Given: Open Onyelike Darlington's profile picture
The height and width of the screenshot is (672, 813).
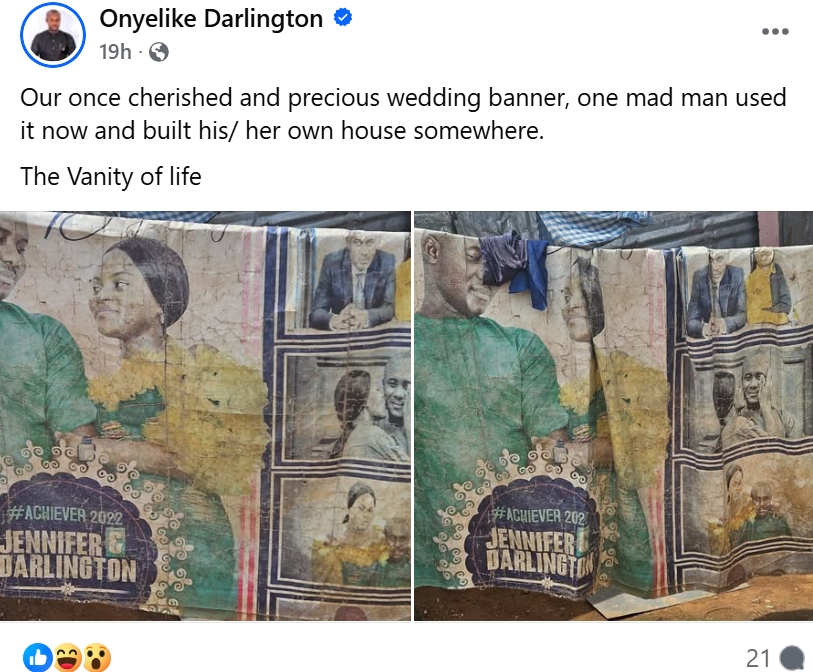Looking at the screenshot, I should (x=53, y=35).
